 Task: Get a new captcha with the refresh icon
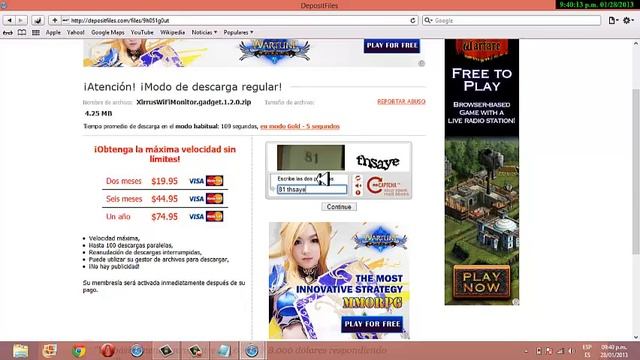[358, 178]
